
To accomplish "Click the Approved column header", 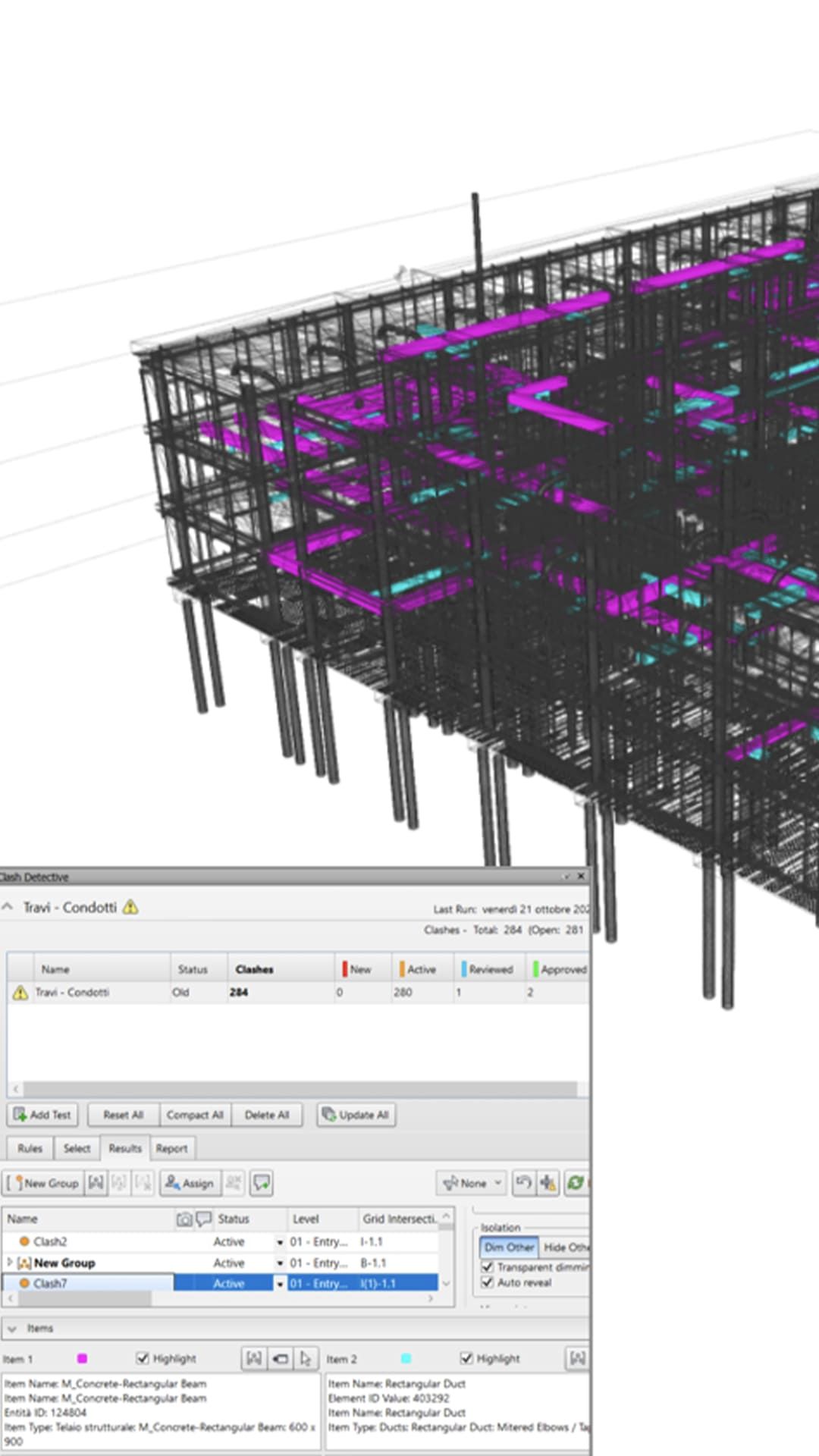I will tap(557, 969).
